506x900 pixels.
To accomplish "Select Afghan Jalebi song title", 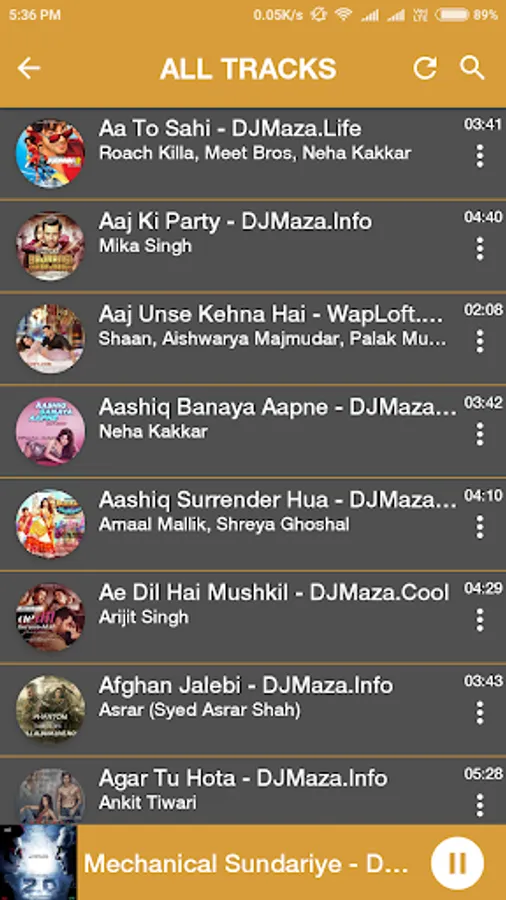I will click(x=246, y=685).
